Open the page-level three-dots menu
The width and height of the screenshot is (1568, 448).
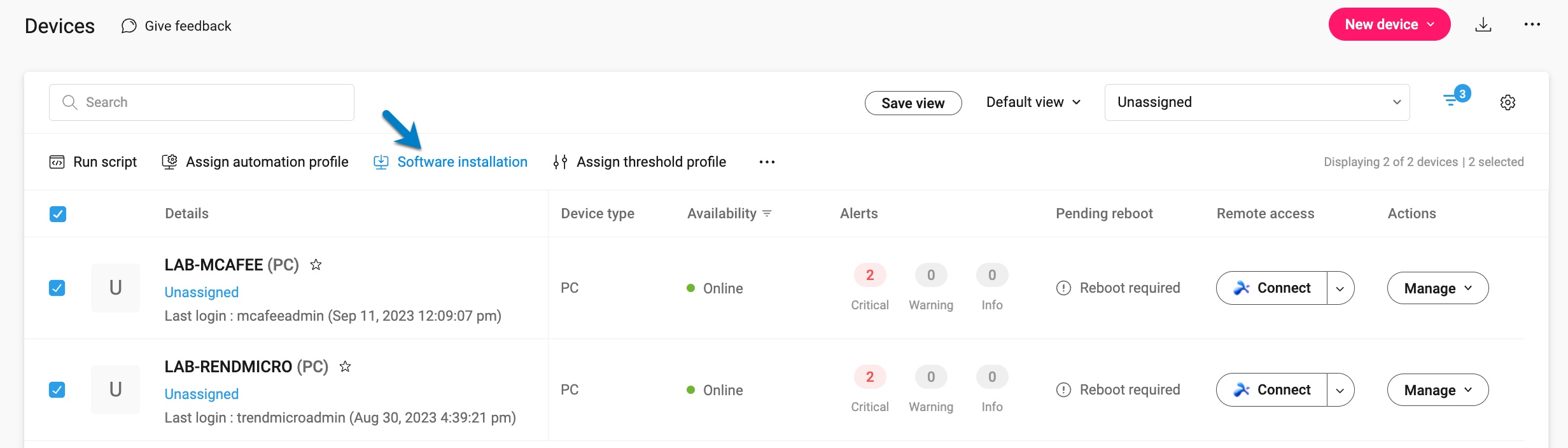click(x=1532, y=25)
